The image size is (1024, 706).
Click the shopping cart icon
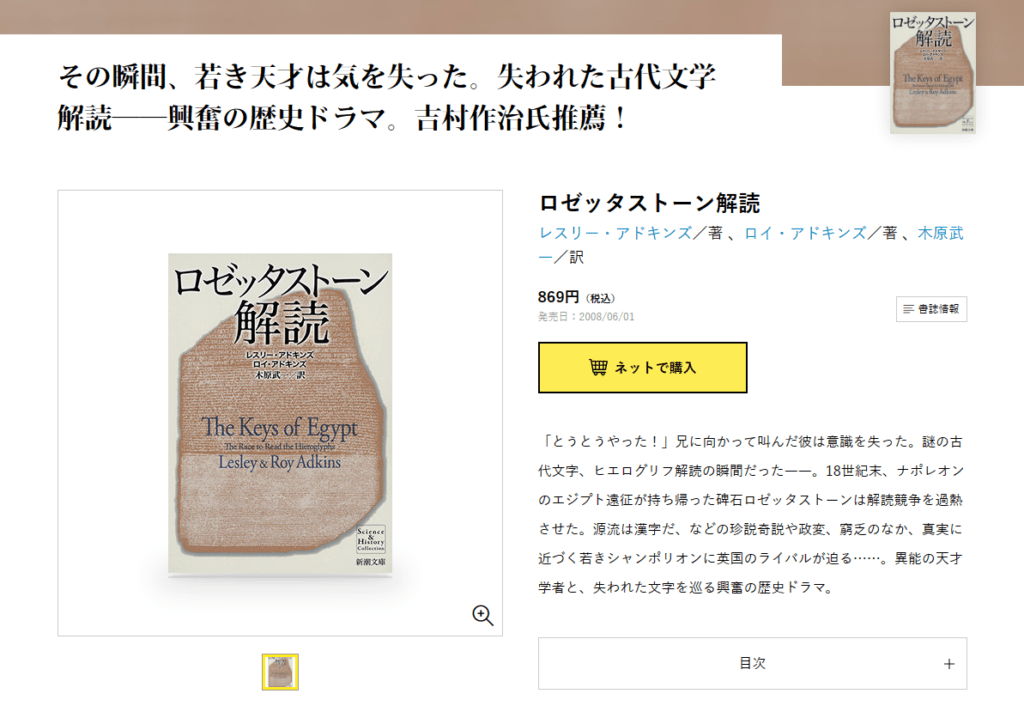(x=598, y=368)
